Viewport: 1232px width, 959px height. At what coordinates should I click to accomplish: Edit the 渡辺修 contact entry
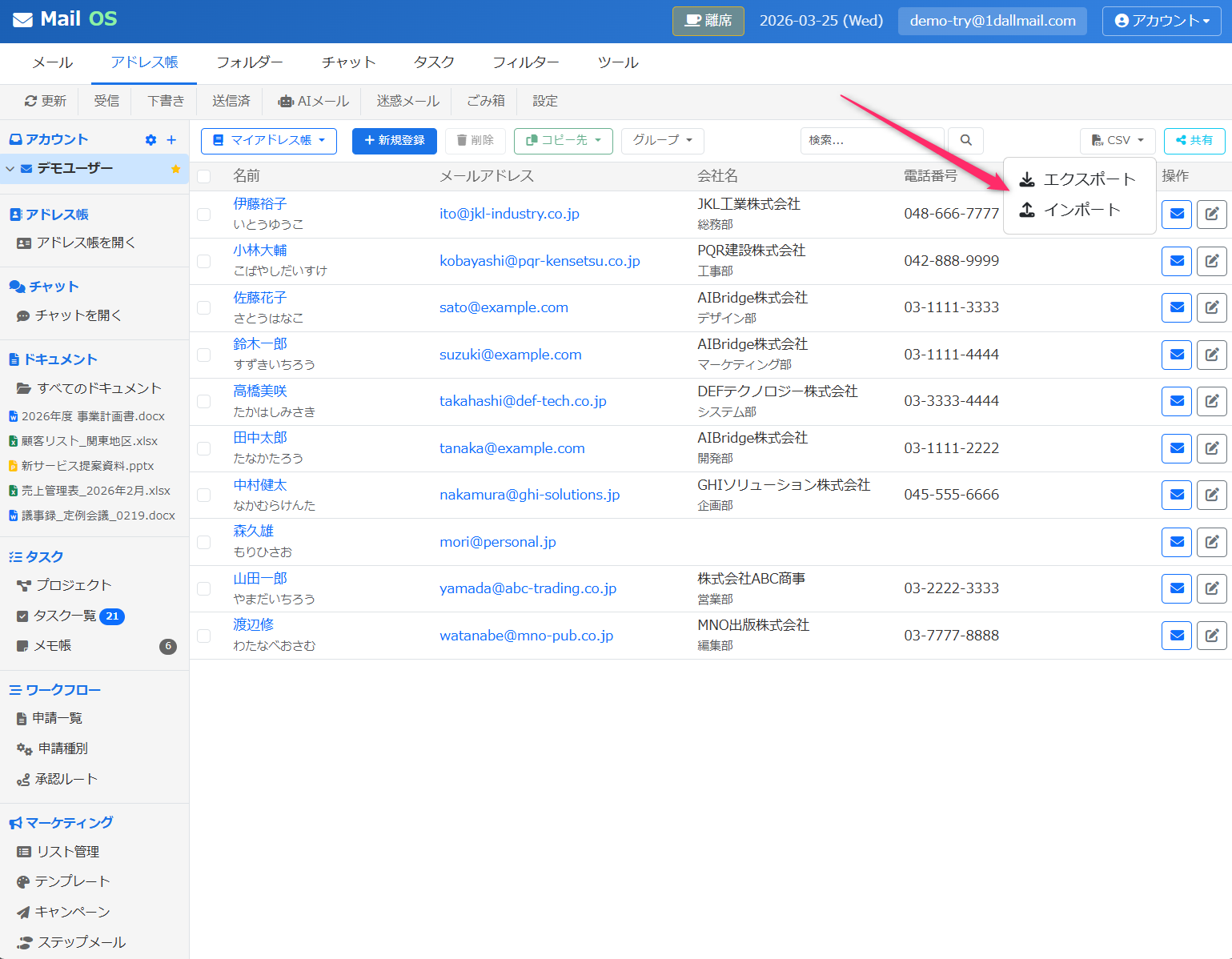point(1212,636)
